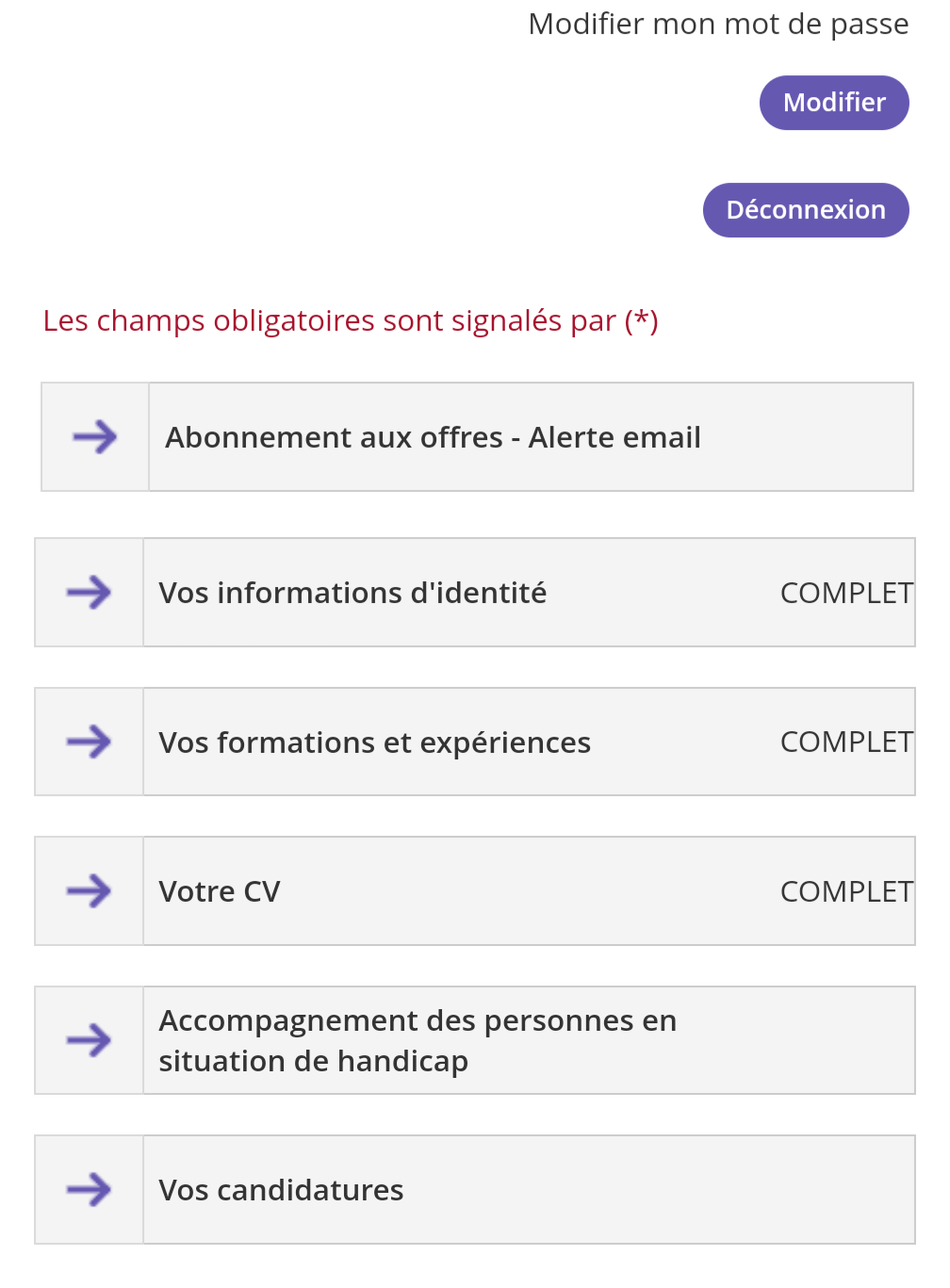950x1288 pixels.
Task: Click COMPLET status on Vos formations row
Action: [846, 742]
